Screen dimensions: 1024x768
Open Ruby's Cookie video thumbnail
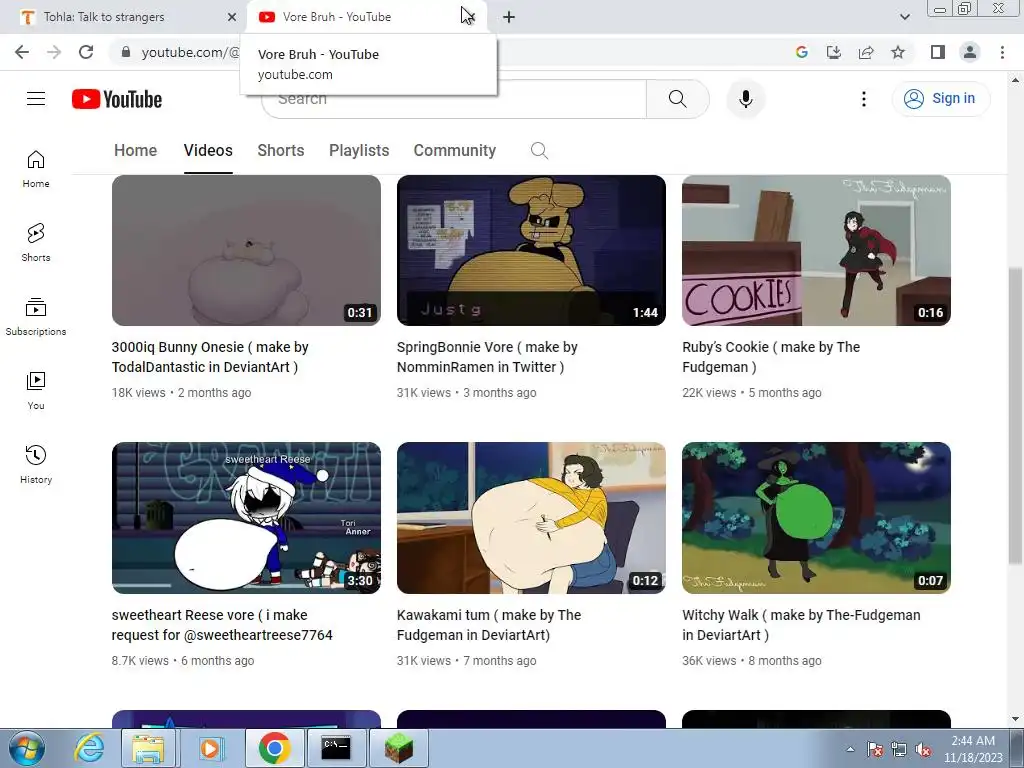pos(816,250)
